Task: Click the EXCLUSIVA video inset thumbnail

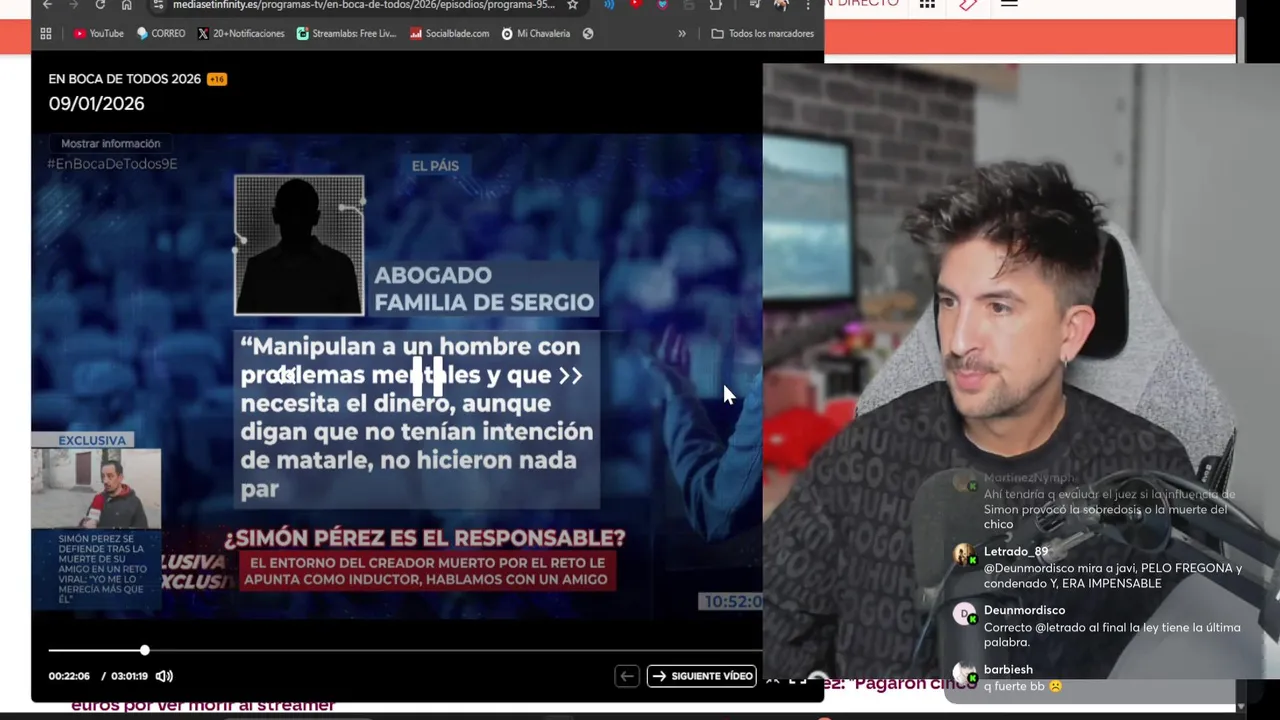Action: 95,488
